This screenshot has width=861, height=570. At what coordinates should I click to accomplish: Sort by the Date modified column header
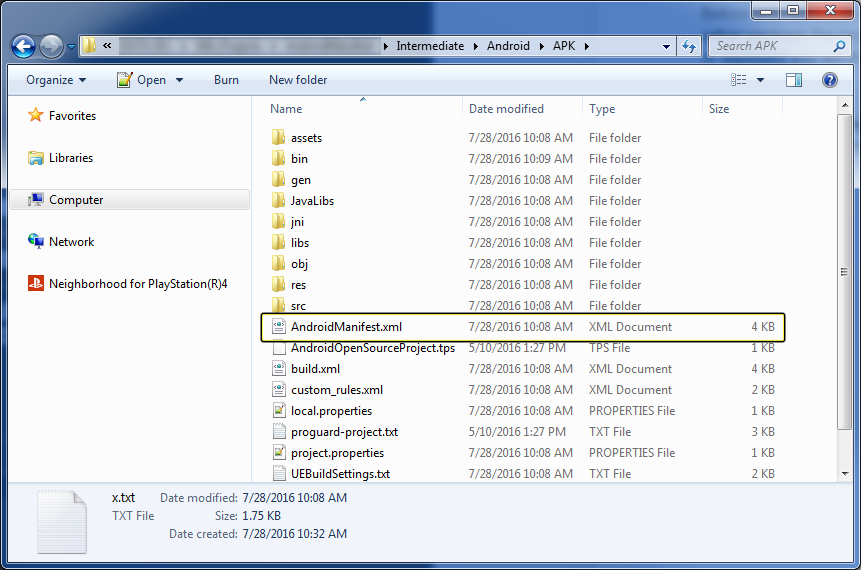click(506, 109)
